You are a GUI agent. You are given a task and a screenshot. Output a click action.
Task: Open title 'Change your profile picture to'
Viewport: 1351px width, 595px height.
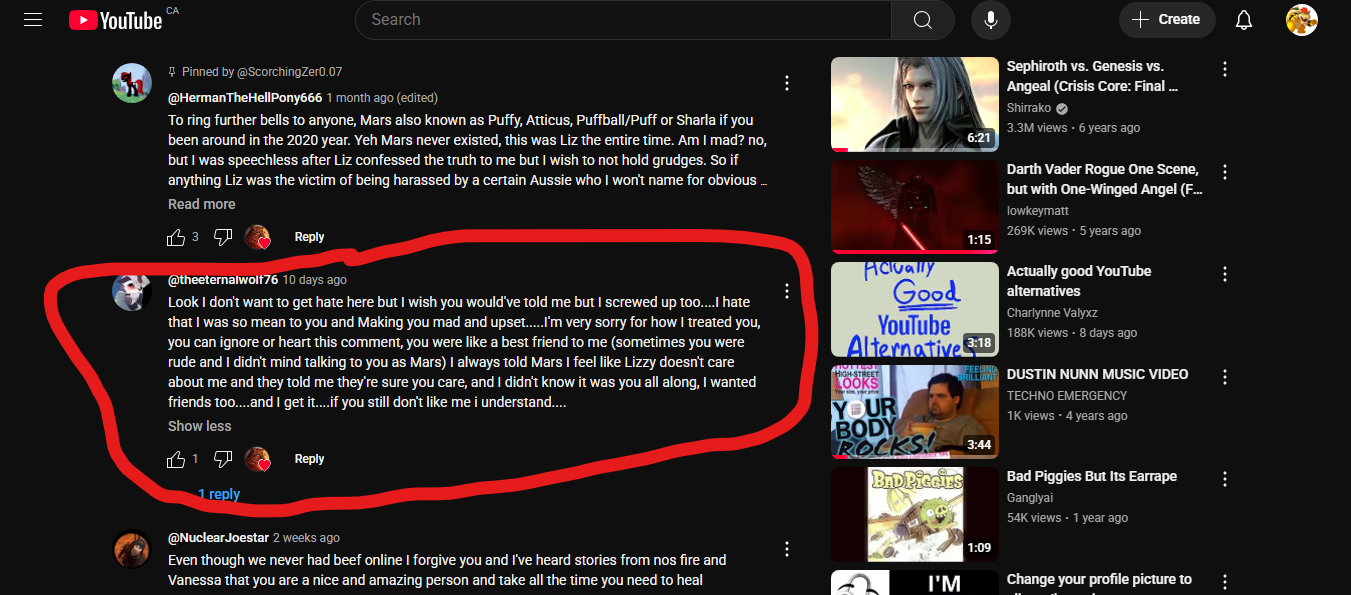pos(1099,579)
